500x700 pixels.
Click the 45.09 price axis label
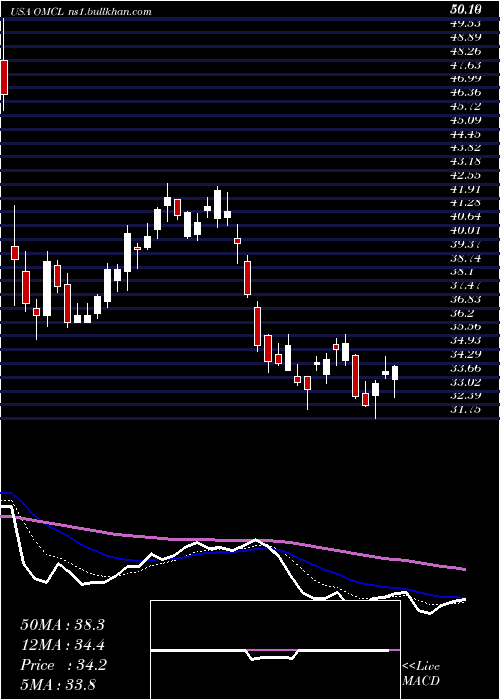[465, 120]
